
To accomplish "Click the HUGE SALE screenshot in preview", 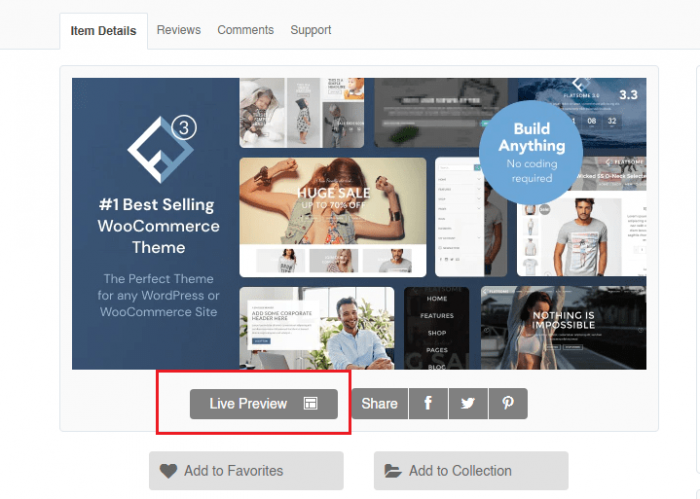I will click(333, 217).
